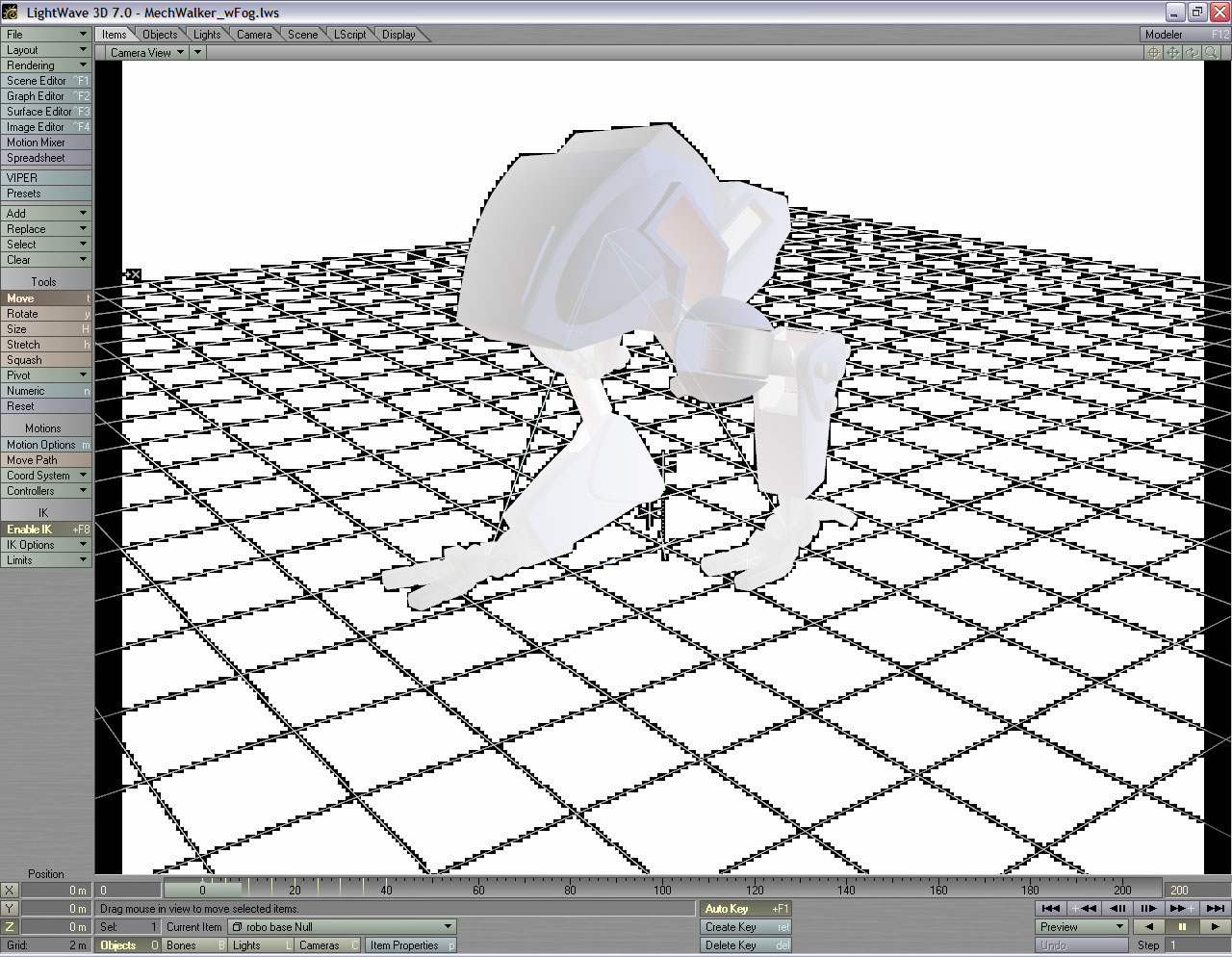Expand the Coord System dropdown
Image resolution: width=1232 pixels, height=957 pixels.
(x=46, y=476)
